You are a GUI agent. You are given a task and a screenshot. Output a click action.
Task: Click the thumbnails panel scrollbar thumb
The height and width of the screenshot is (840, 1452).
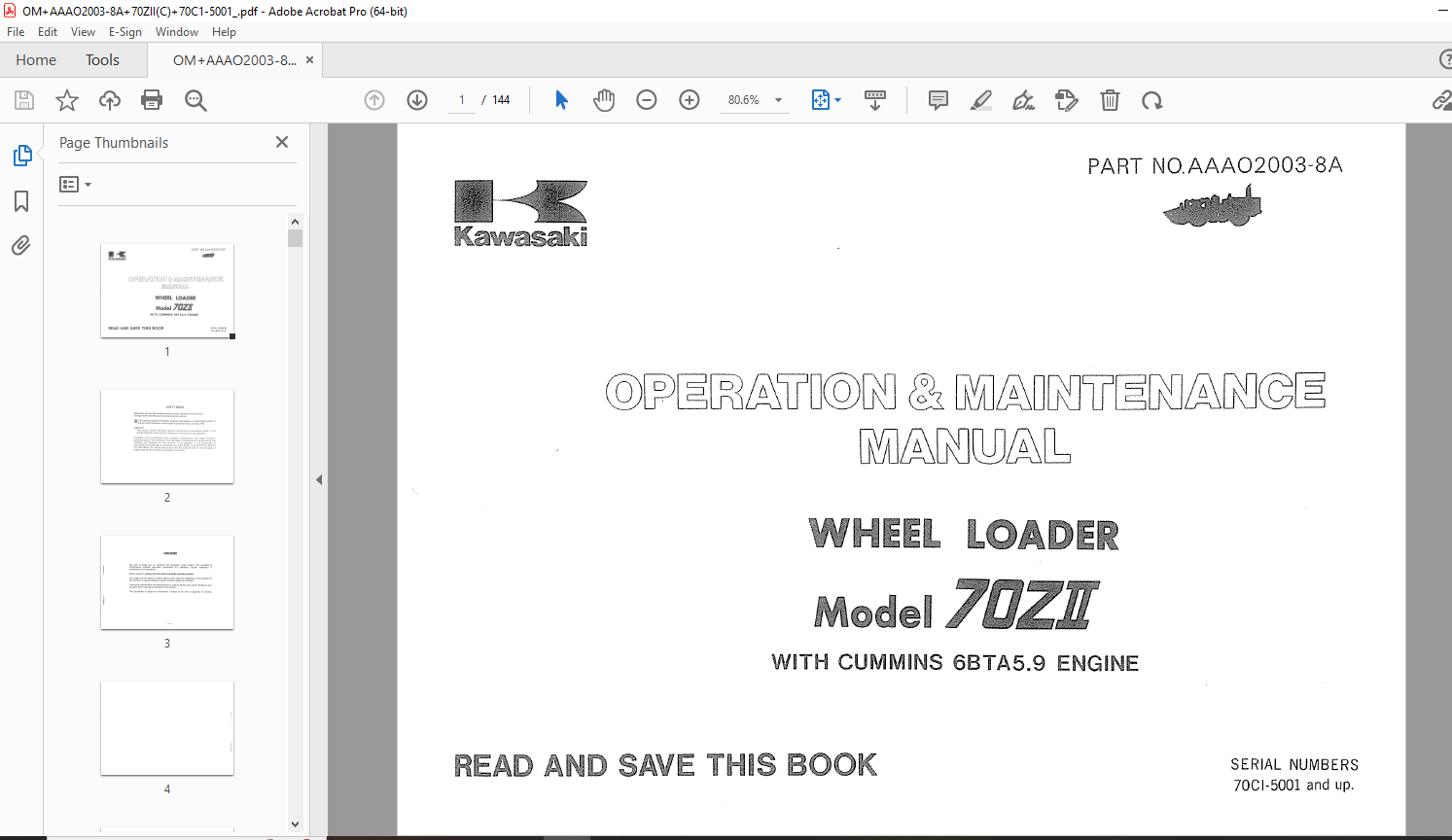(x=296, y=238)
